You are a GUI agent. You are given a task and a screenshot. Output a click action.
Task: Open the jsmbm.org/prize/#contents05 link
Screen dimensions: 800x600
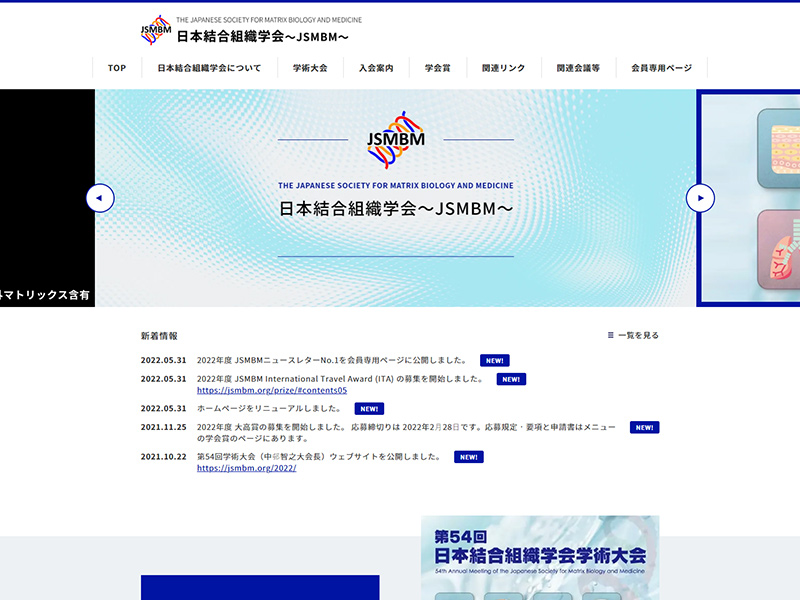point(272,390)
